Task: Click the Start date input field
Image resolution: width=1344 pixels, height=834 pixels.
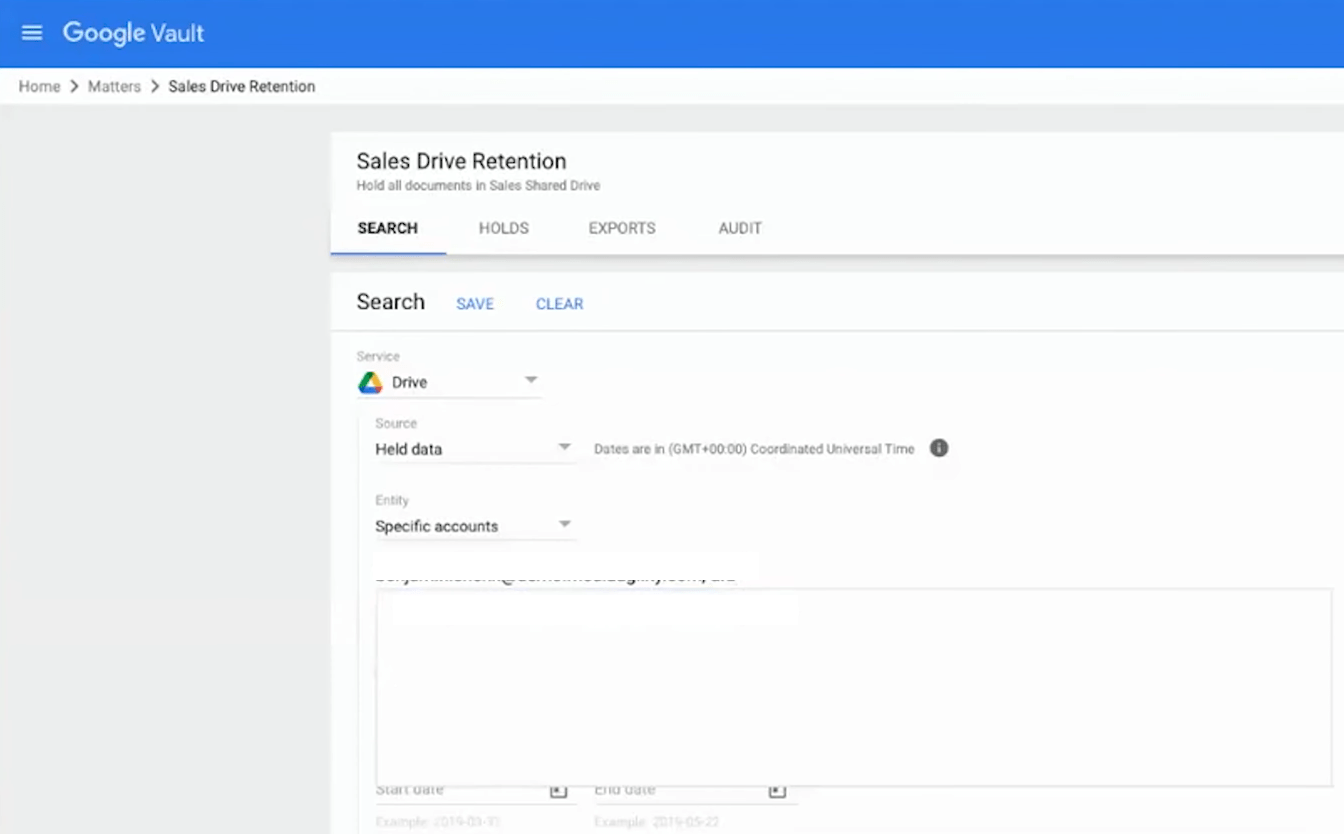Action: [460, 789]
